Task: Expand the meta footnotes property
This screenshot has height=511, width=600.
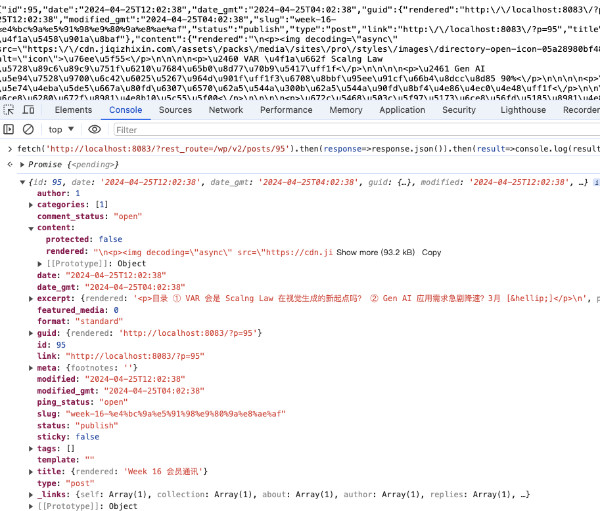Action: [x=31, y=368]
